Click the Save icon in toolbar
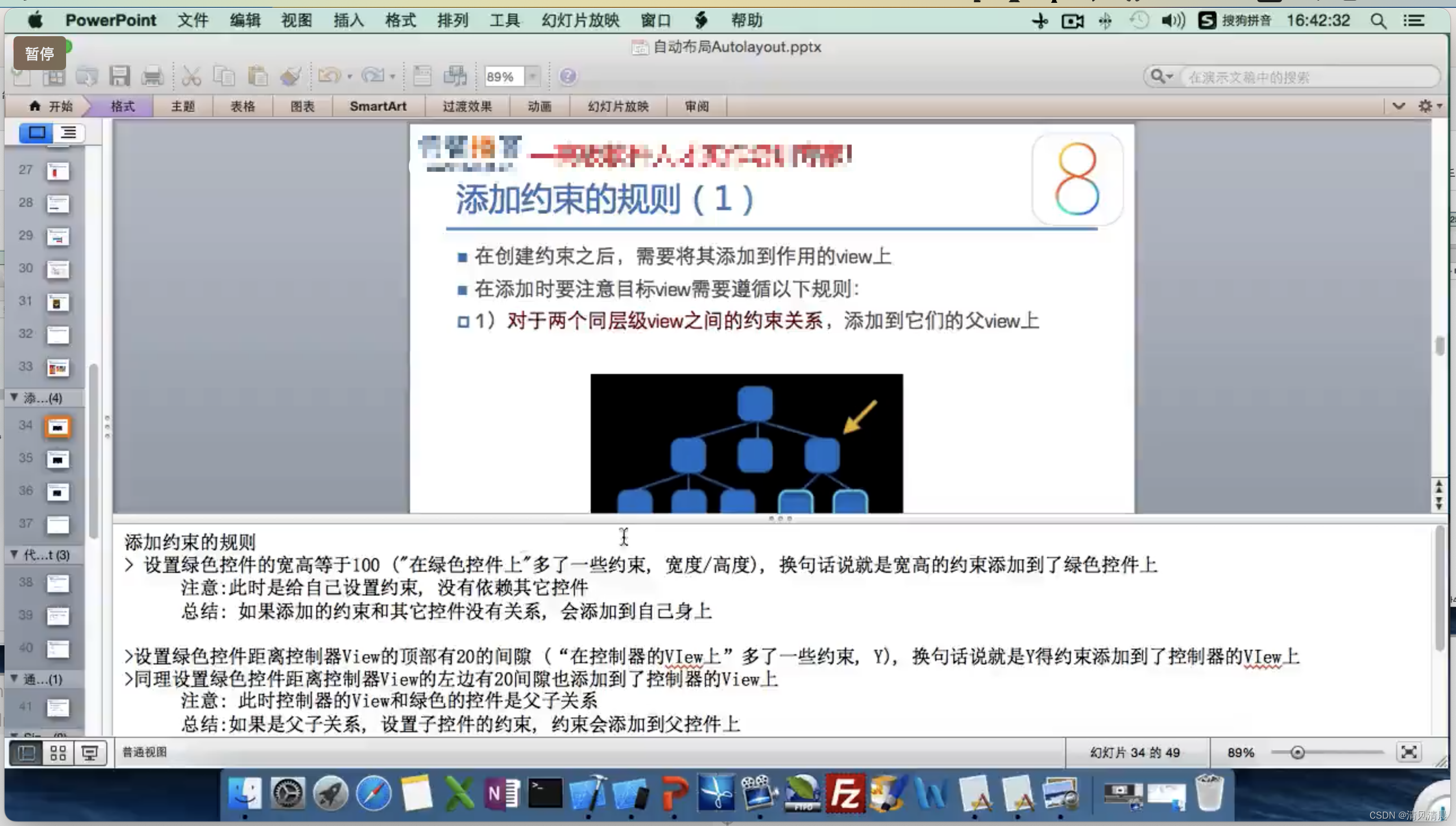The image size is (1456, 826). point(120,76)
